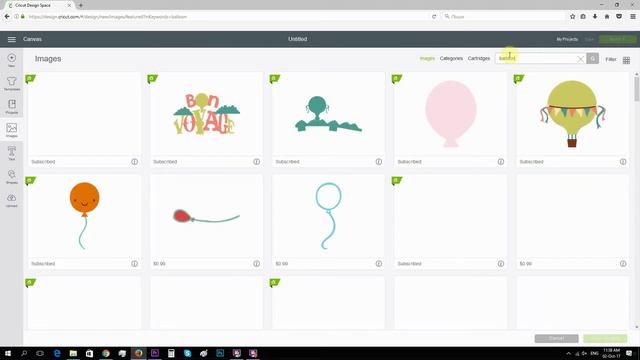
Task: Go to browser home icon
Action: pos(607,16)
